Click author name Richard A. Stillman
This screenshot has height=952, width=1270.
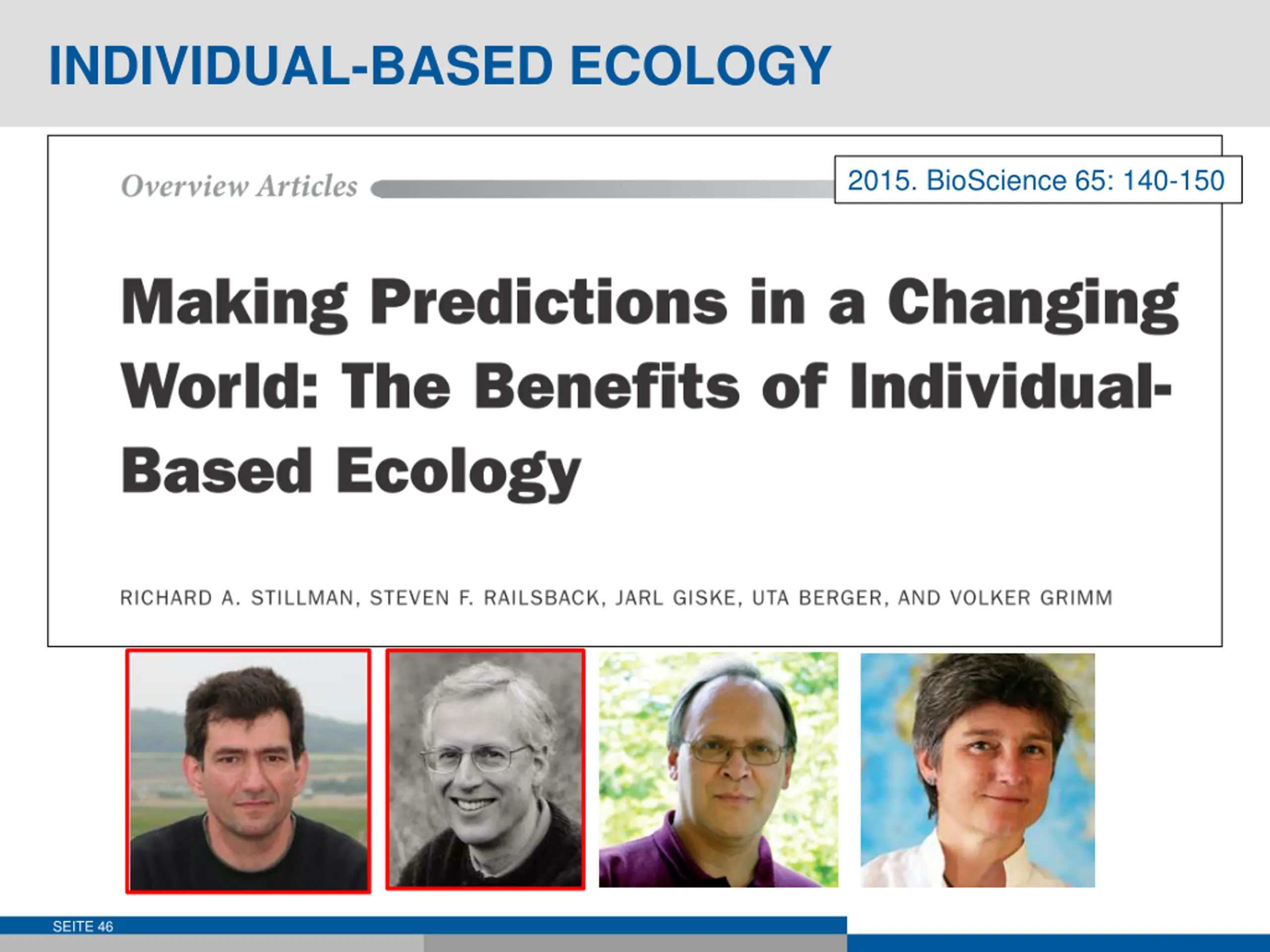pos(240,598)
